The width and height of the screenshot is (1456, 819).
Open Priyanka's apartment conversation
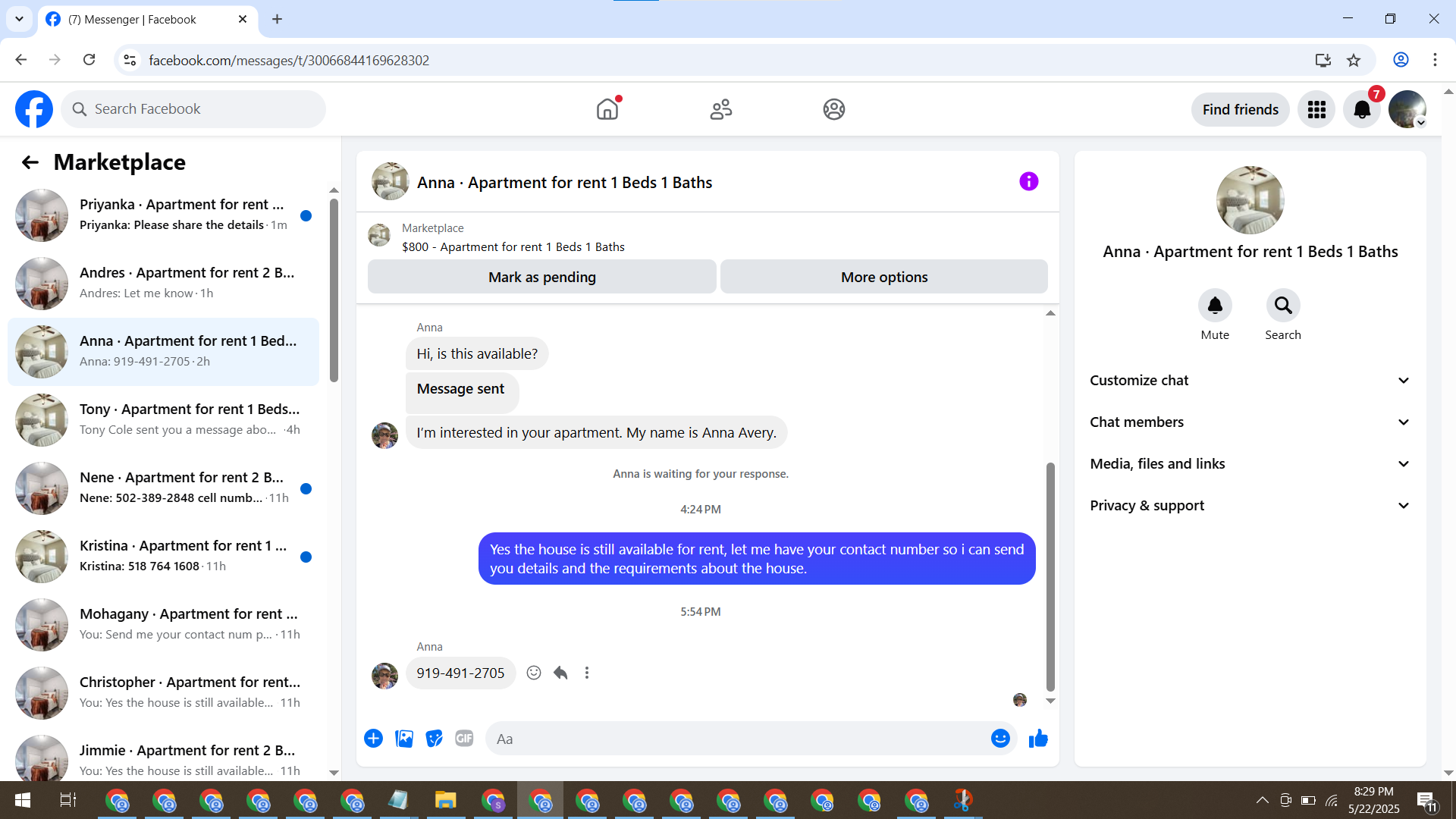click(x=163, y=215)
